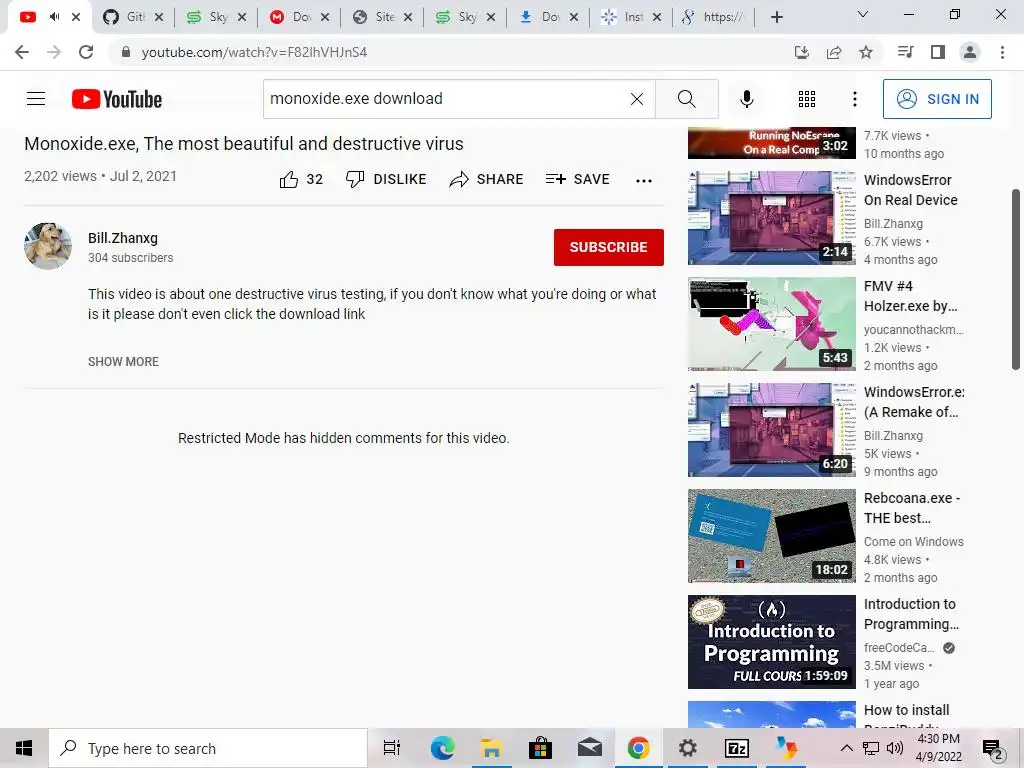Start voice search with microphone icon
Image resolution: width=1024 pixels, height=768 pixels.
point(746,99)
